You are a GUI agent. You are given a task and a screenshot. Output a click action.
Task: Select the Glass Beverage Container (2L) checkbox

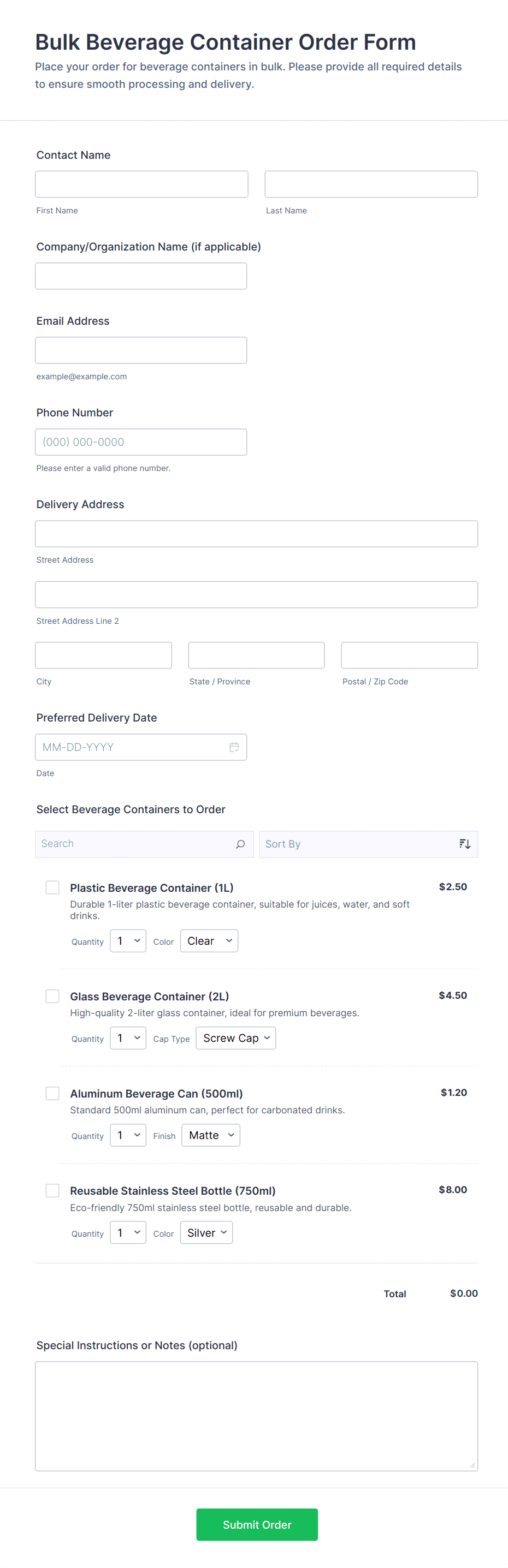(x=53, y=996)
